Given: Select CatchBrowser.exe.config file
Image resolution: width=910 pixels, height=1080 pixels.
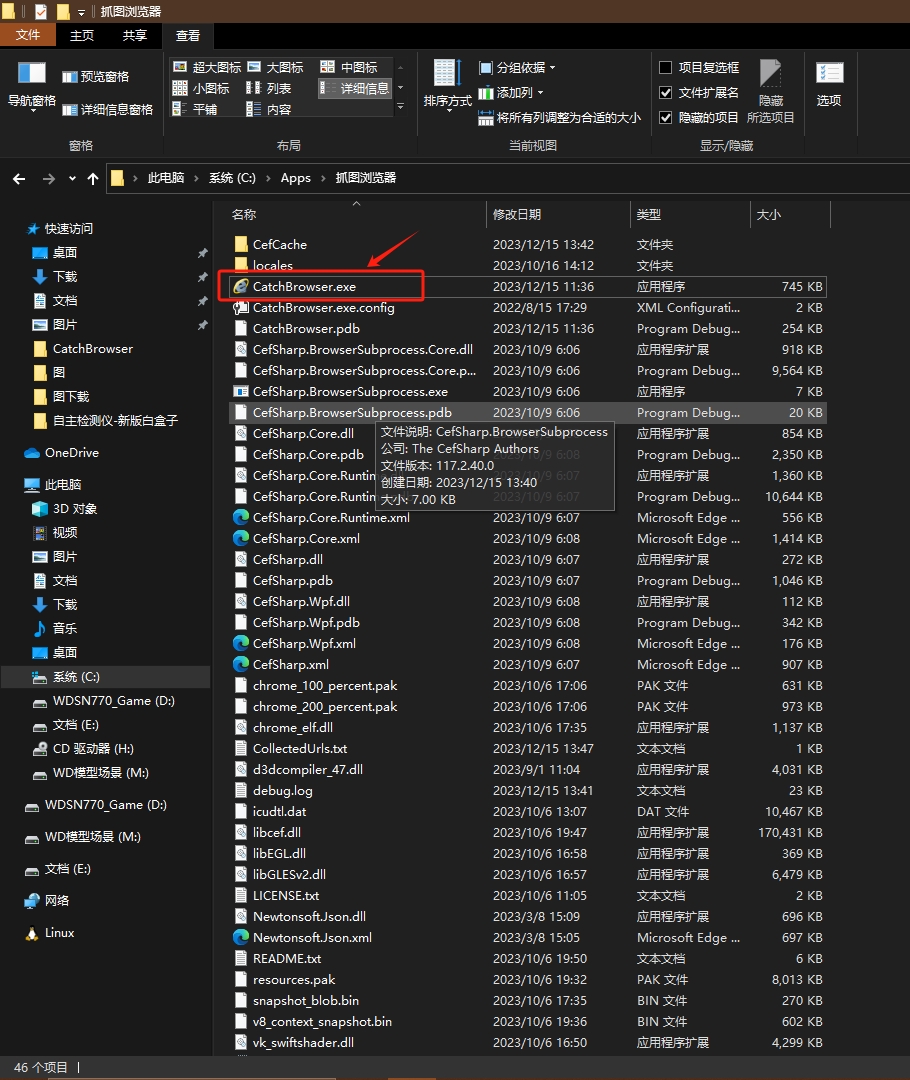Looking at the screenshot, I should click(x=527, y=307).
